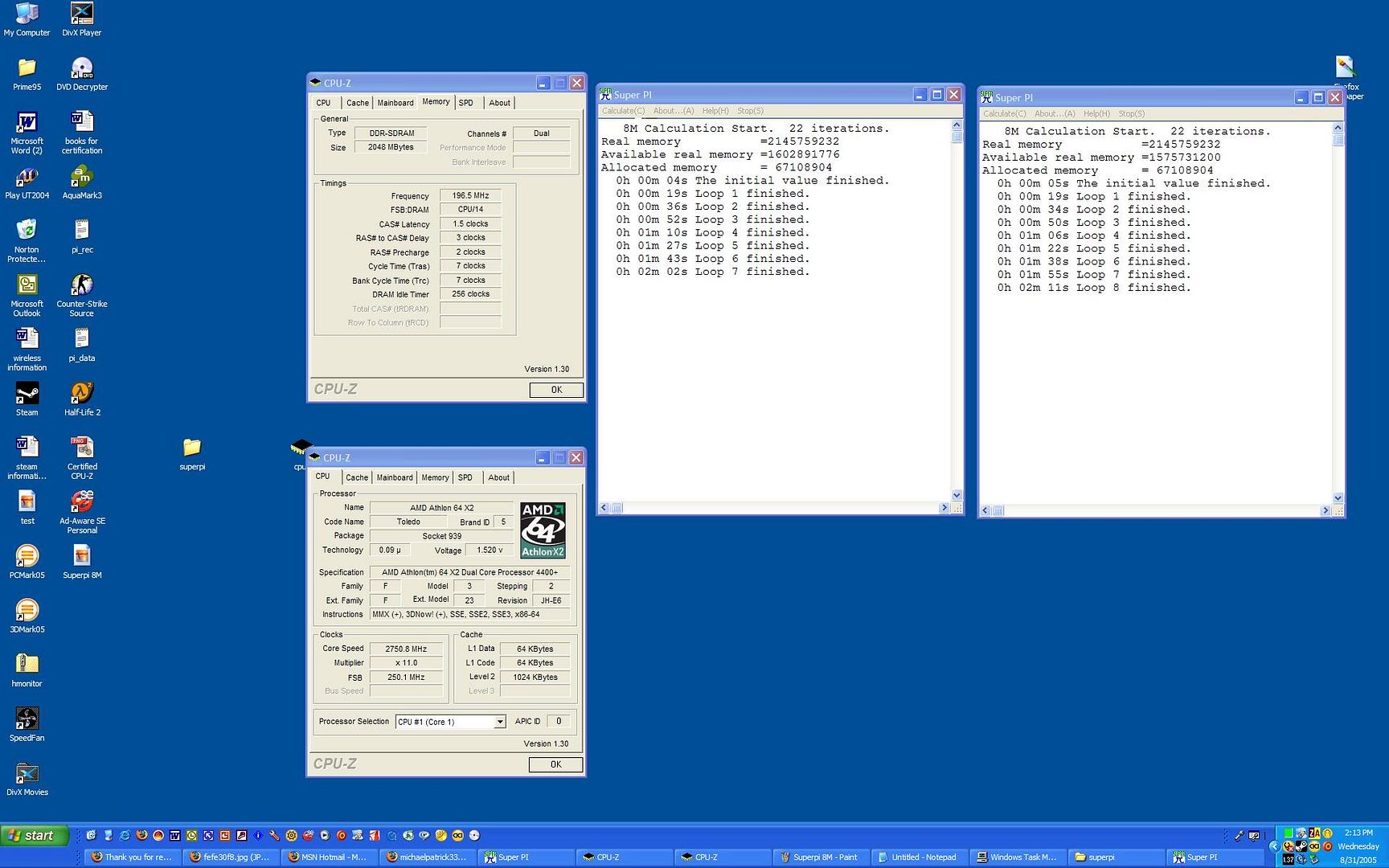The height and width of the screenshot is (868, 1389).
Task: Click right Super PI vertical scrollbar up arrow
Action: pos(1338,128)
